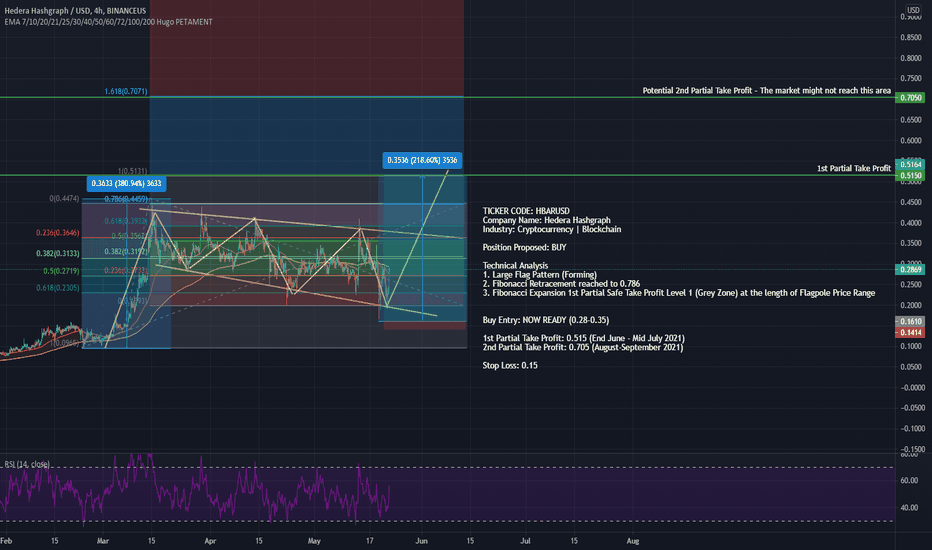The image size is (932, 550).
Task: Open the USD currency selector
Action: point(913,10)
